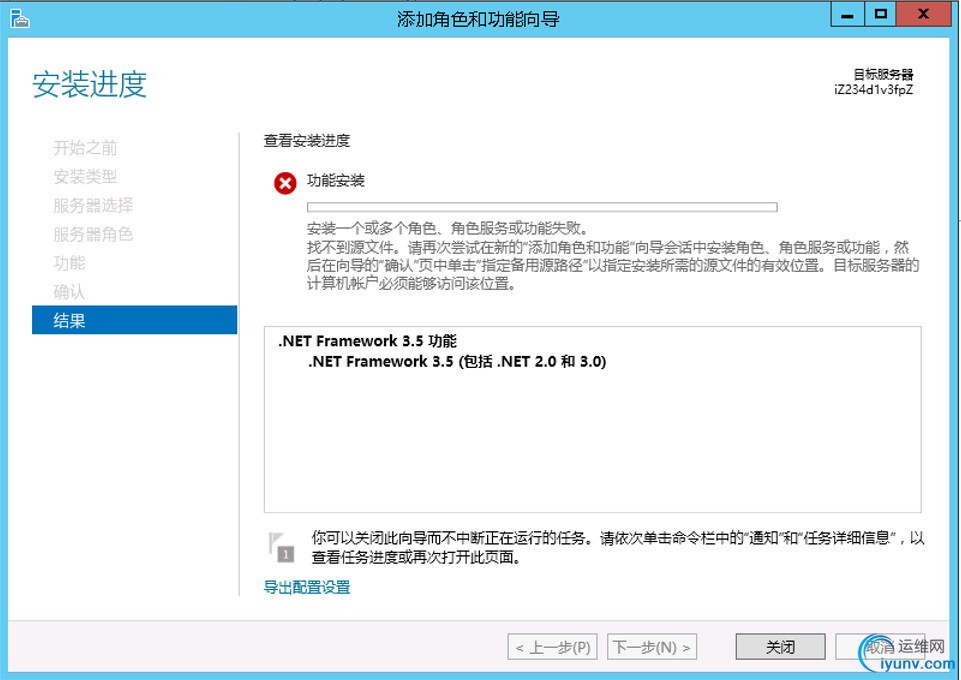Click the wizard icon in the title bar
The image size is (961, 680).
(x=20, y=18)
